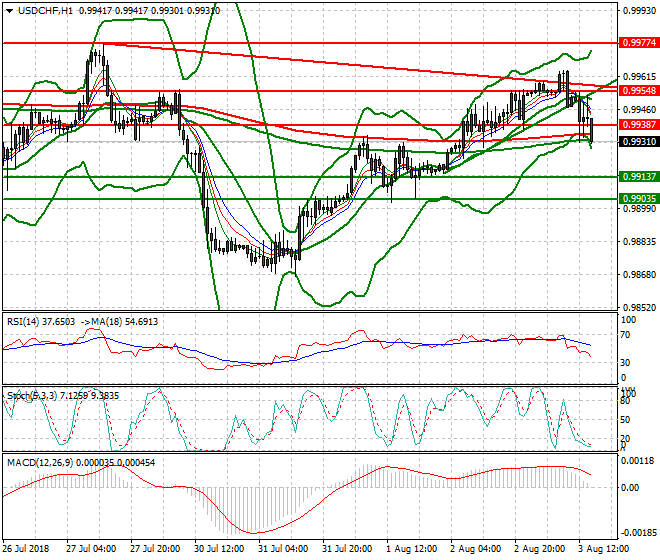Click the green 0.99035 support level label
Screen dimensions: 660x560
[639, 198]
